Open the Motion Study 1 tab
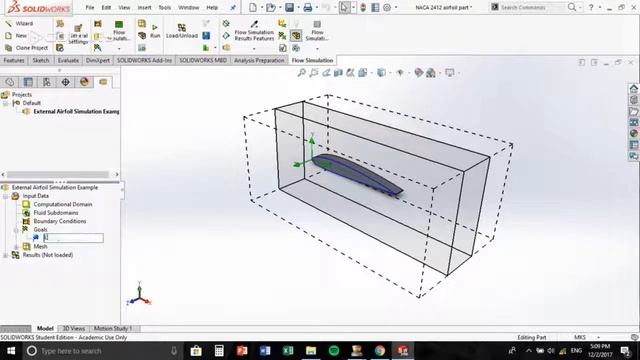This screenshot has height=360, width=640. [x=113, y=329]
